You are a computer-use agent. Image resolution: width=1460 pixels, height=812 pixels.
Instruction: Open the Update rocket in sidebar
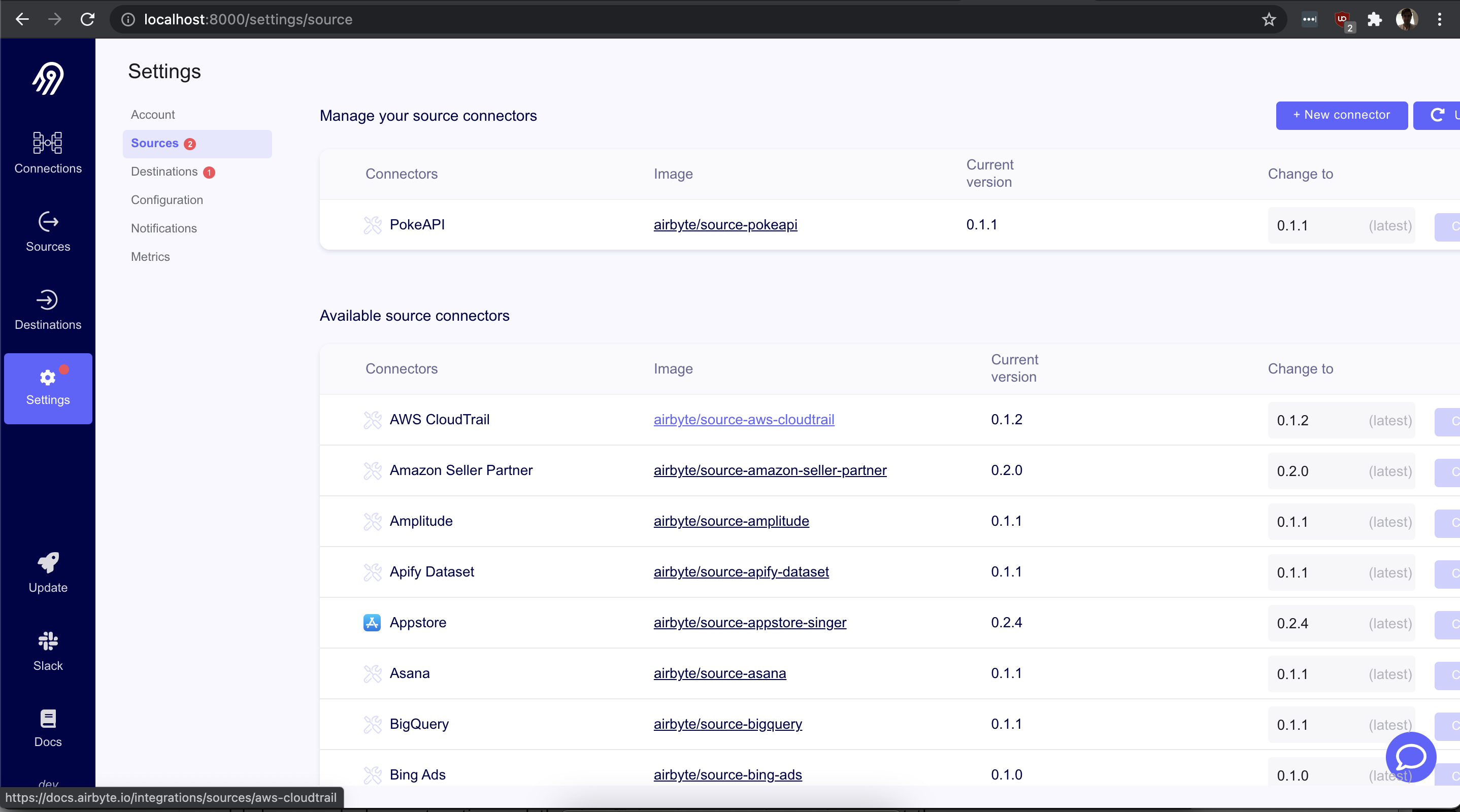pyautogui.click(x=48, y=563)
